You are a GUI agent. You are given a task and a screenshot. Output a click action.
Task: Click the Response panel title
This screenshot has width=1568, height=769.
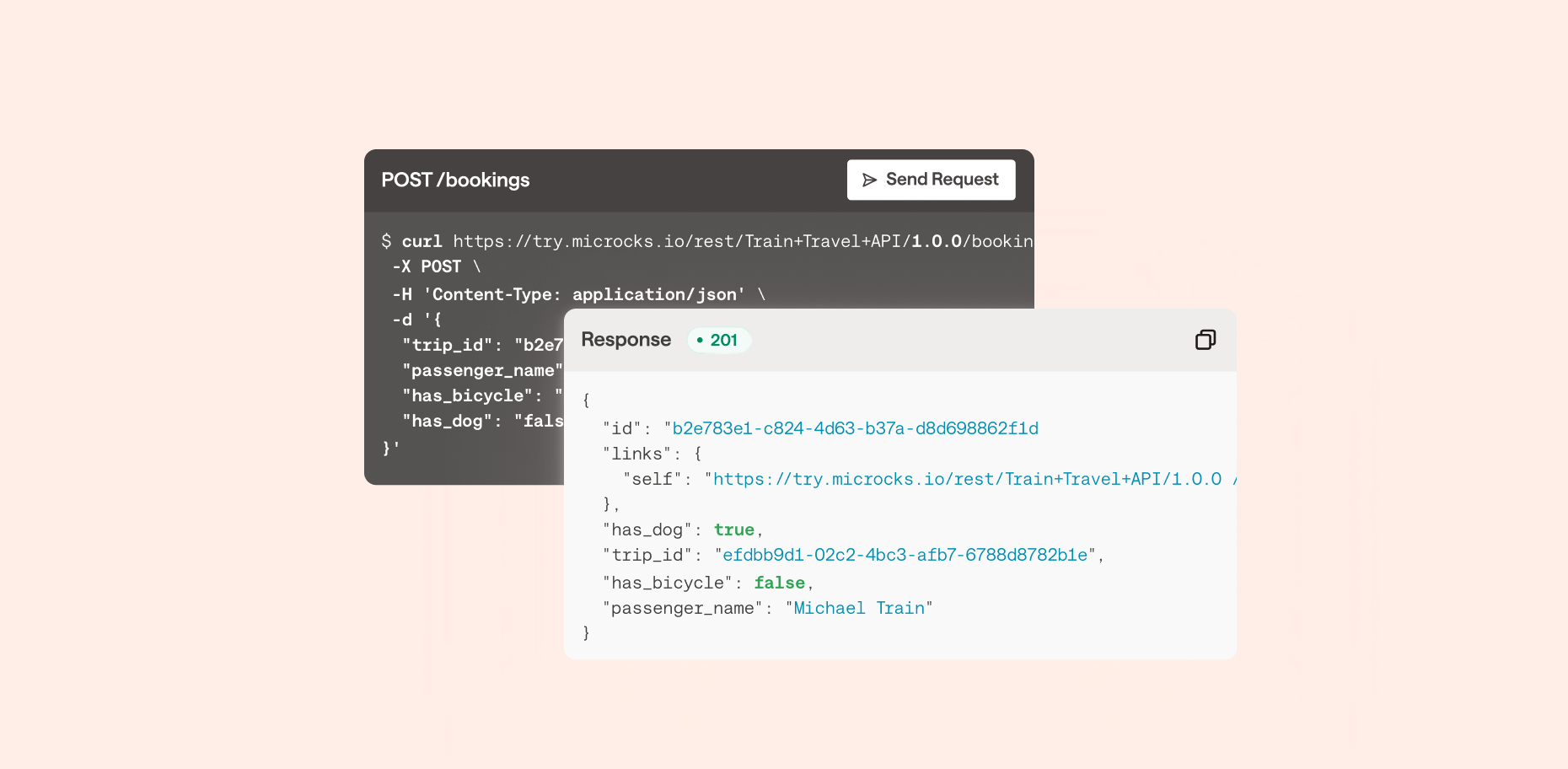click(626, 340)
